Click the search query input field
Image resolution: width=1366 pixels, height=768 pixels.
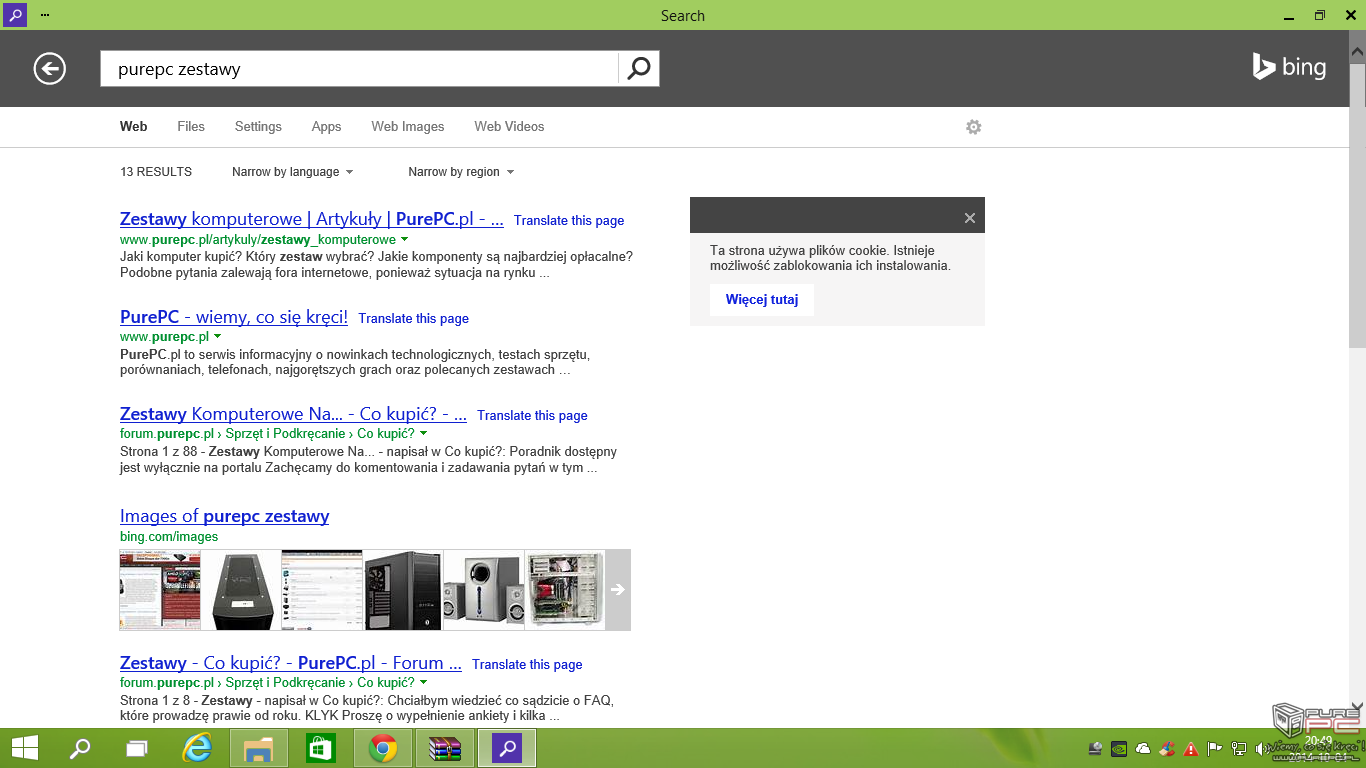[359, 69]
